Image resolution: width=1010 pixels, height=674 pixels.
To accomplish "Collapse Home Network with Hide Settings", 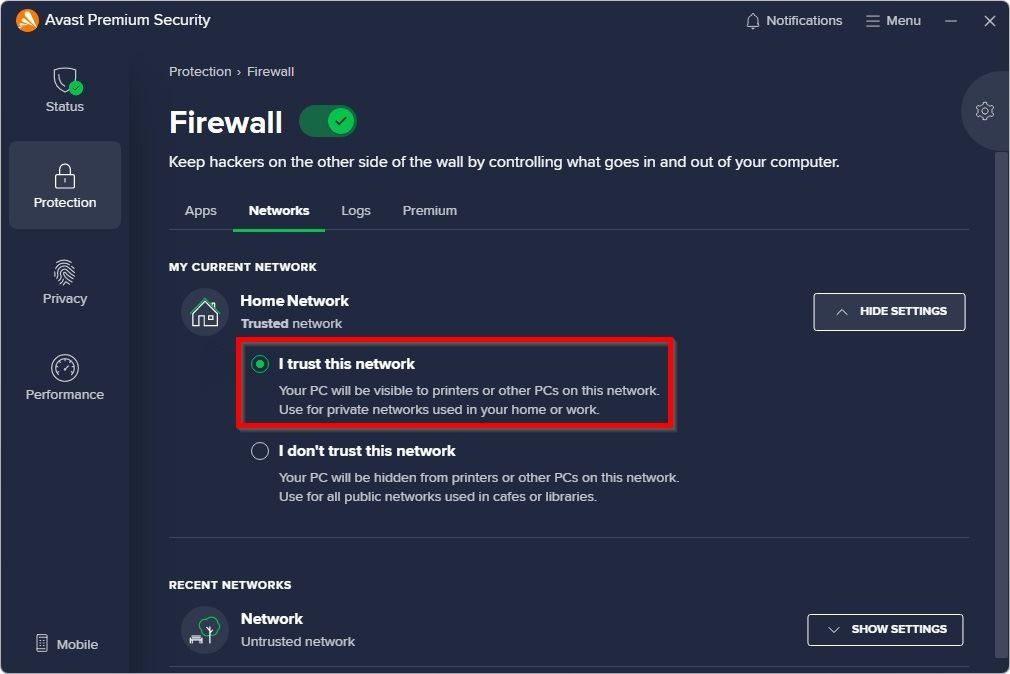I will pyautogui.click(x=889, y=312).
